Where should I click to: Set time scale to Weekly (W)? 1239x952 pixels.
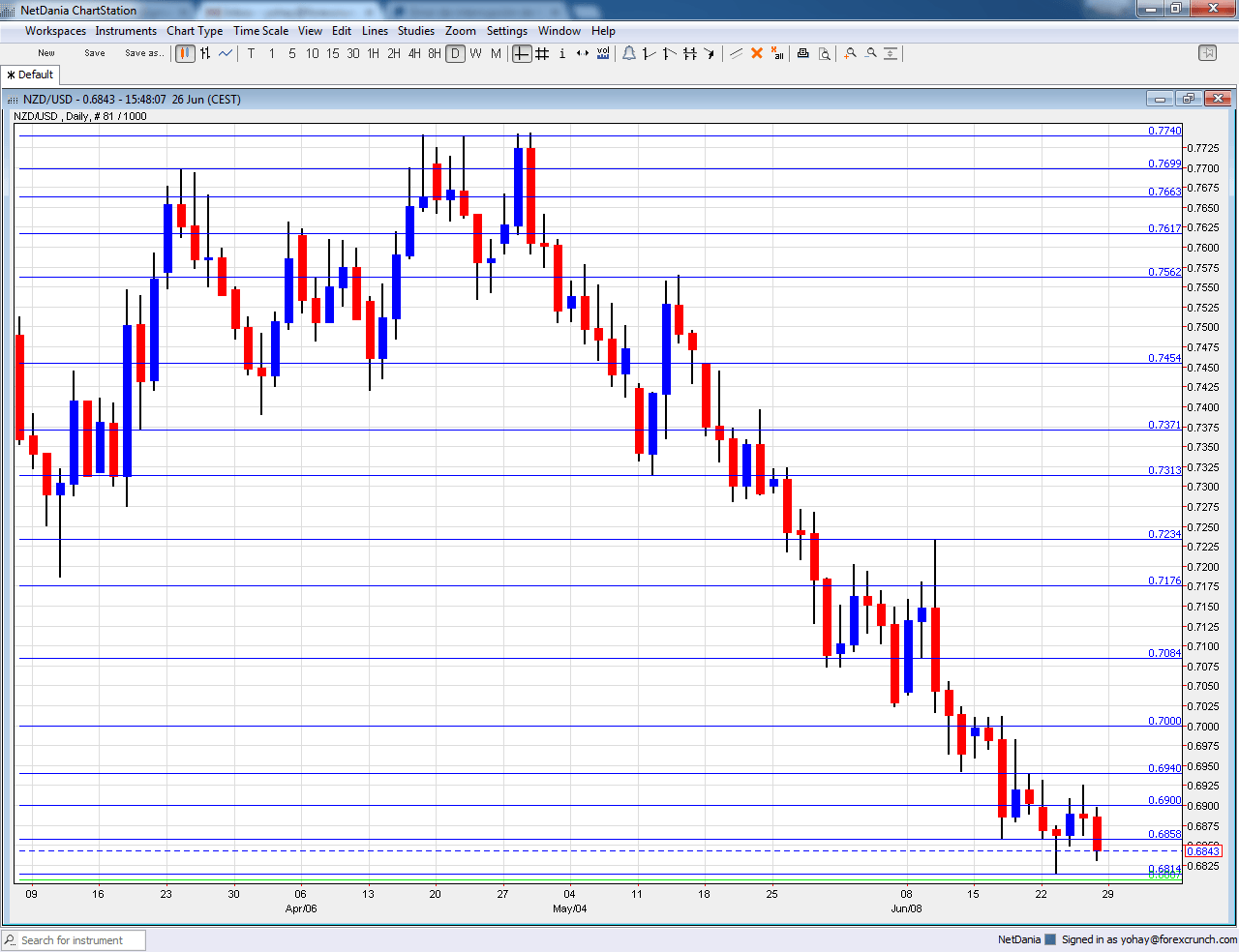[475, 53]
